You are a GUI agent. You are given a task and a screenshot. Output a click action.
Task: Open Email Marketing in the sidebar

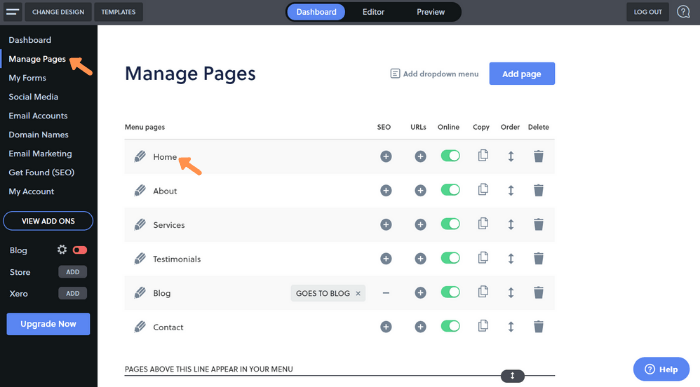click(x=40, y=154)
